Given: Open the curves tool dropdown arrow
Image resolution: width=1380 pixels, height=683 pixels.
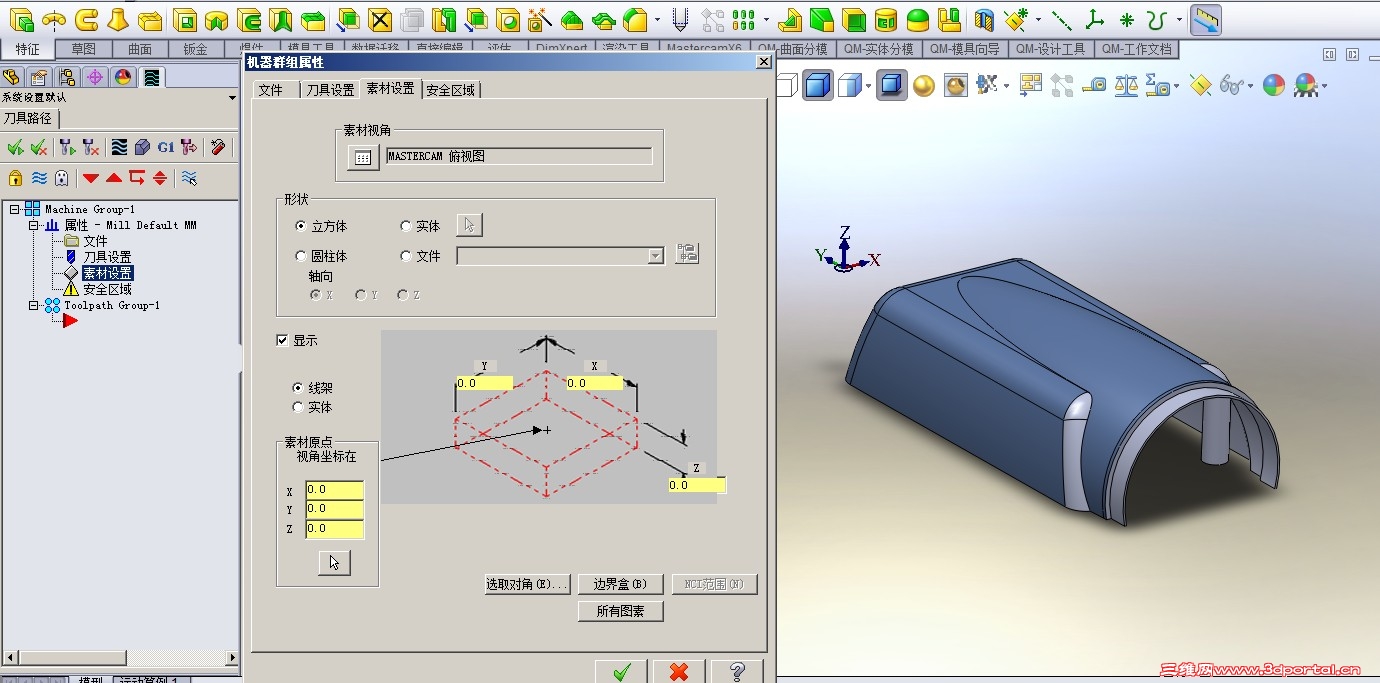Looking at the screenshot, I should [1180, 19].
